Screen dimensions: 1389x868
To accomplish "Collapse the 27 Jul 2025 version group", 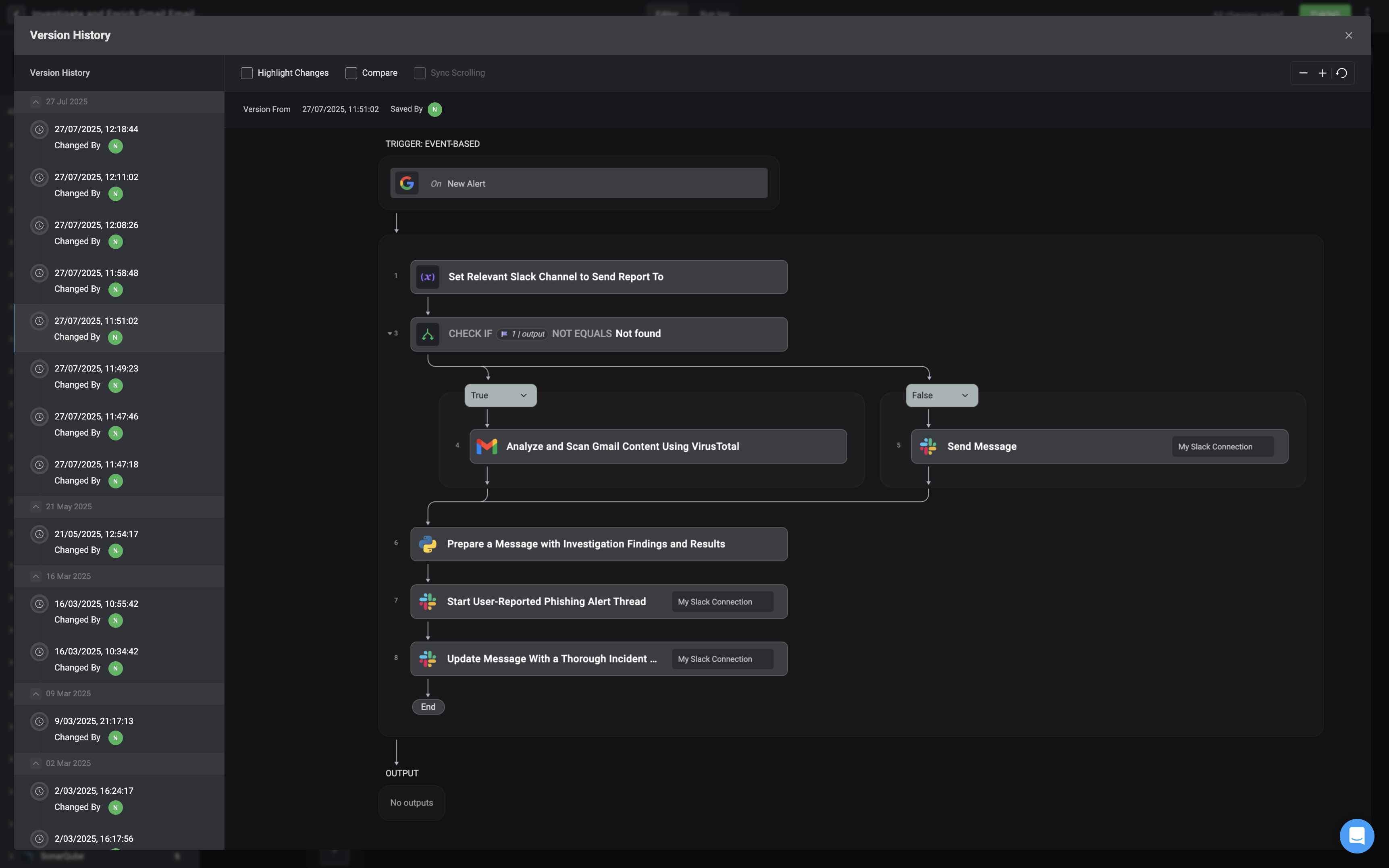I will point(35,102).
